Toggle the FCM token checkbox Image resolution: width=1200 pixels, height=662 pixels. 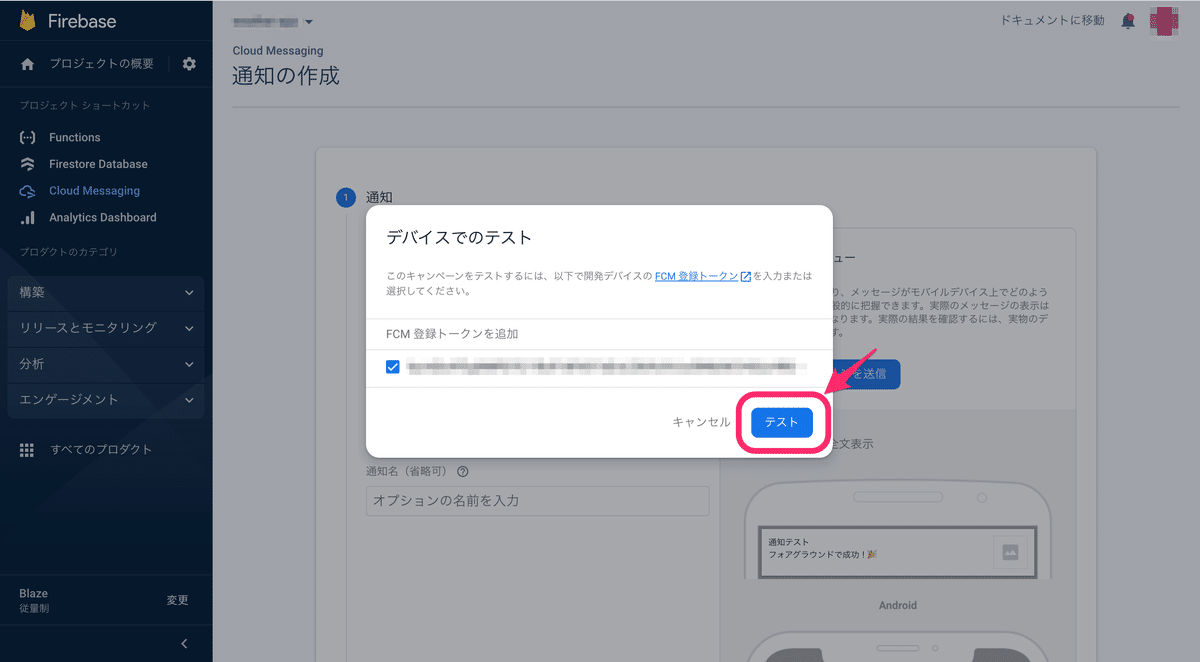393,367
